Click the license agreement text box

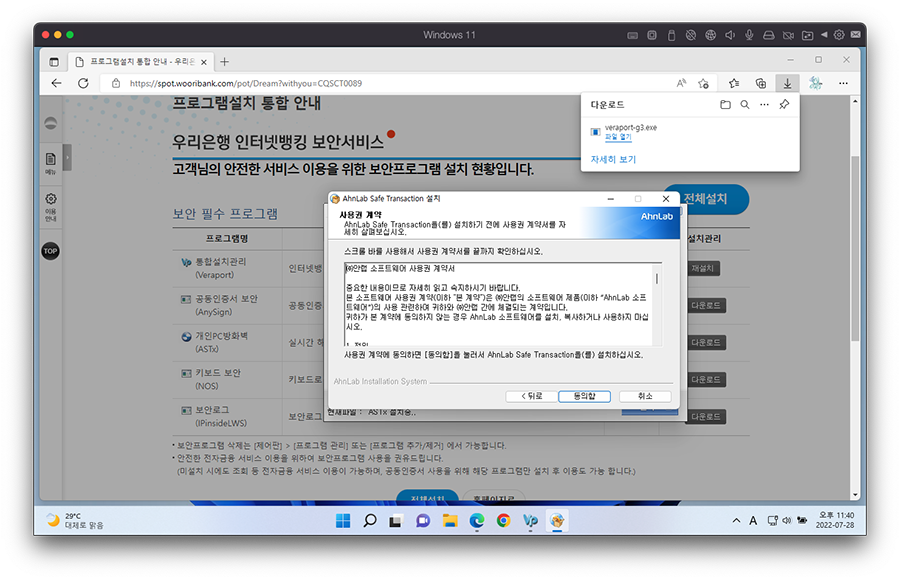tap(498, 304)
